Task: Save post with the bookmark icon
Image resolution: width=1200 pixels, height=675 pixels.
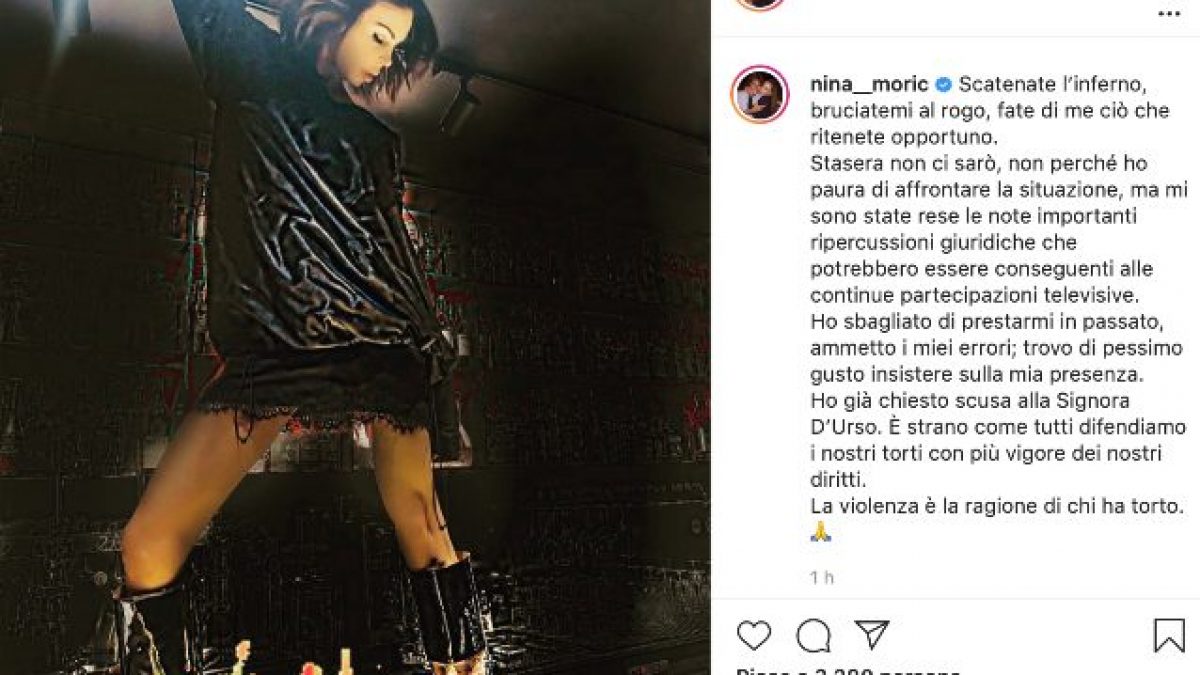Action: click(1169, 636)
